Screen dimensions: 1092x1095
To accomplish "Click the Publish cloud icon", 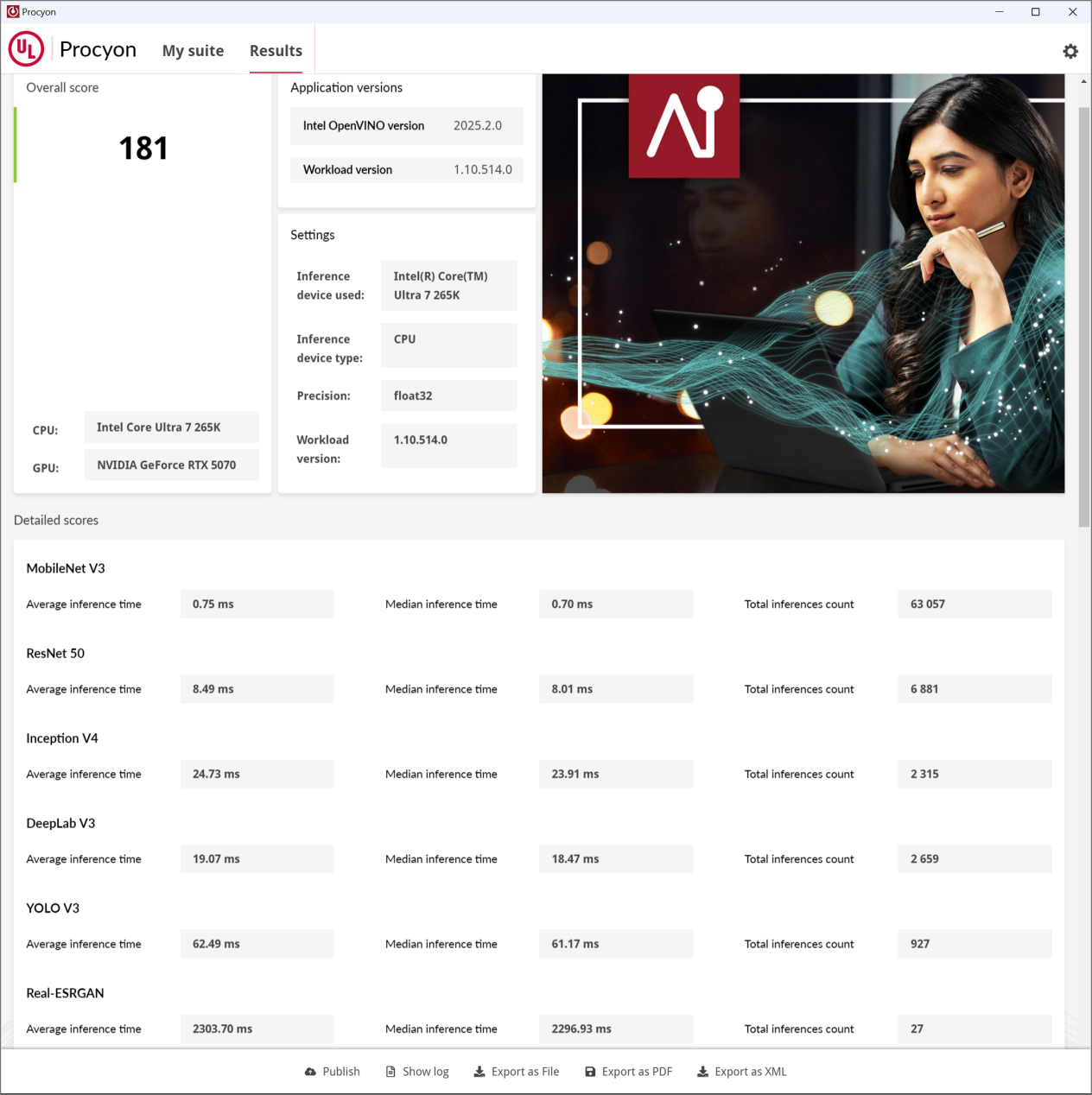I will point(310,1072).
